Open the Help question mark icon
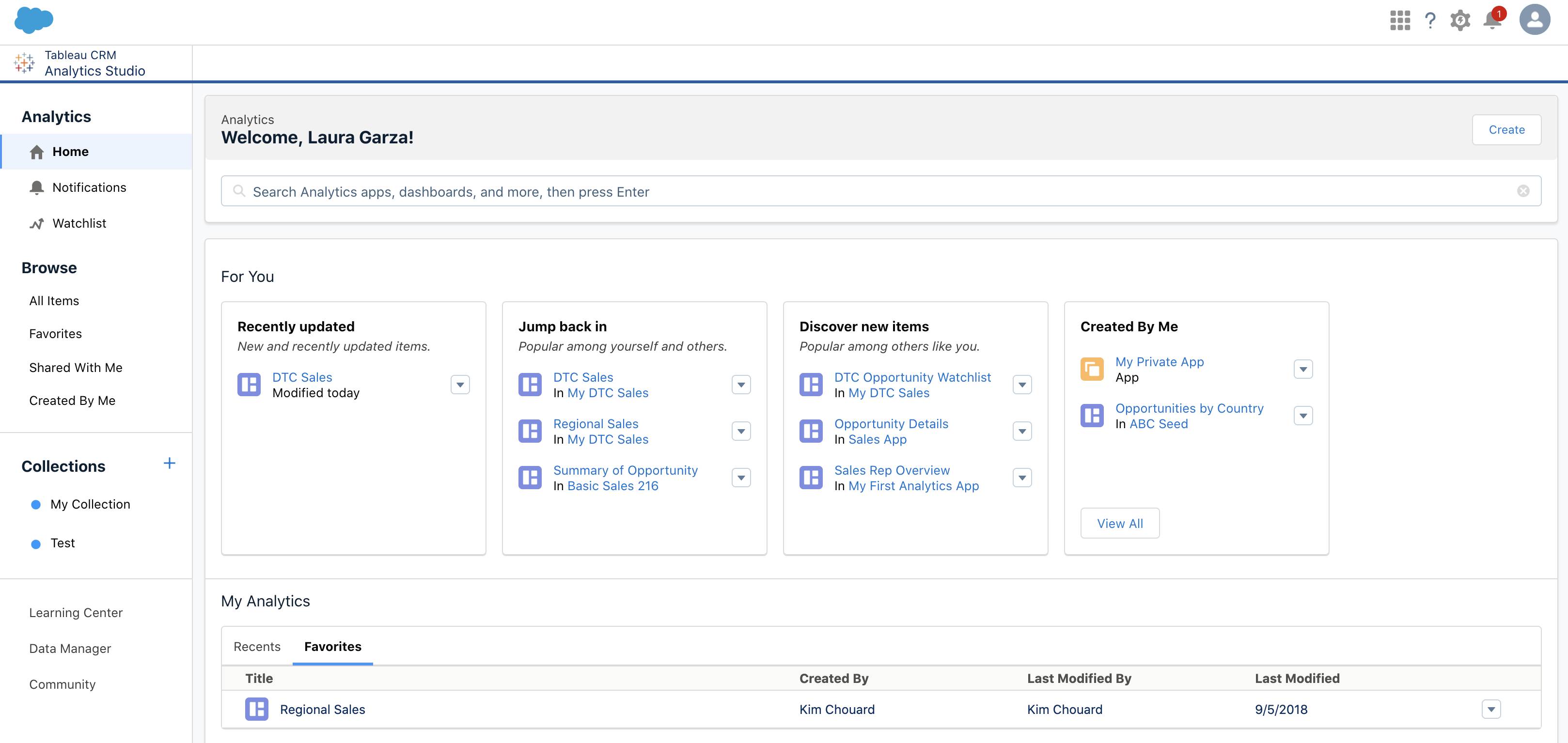Screen dimensions: 1568x743 point(1430,21)
